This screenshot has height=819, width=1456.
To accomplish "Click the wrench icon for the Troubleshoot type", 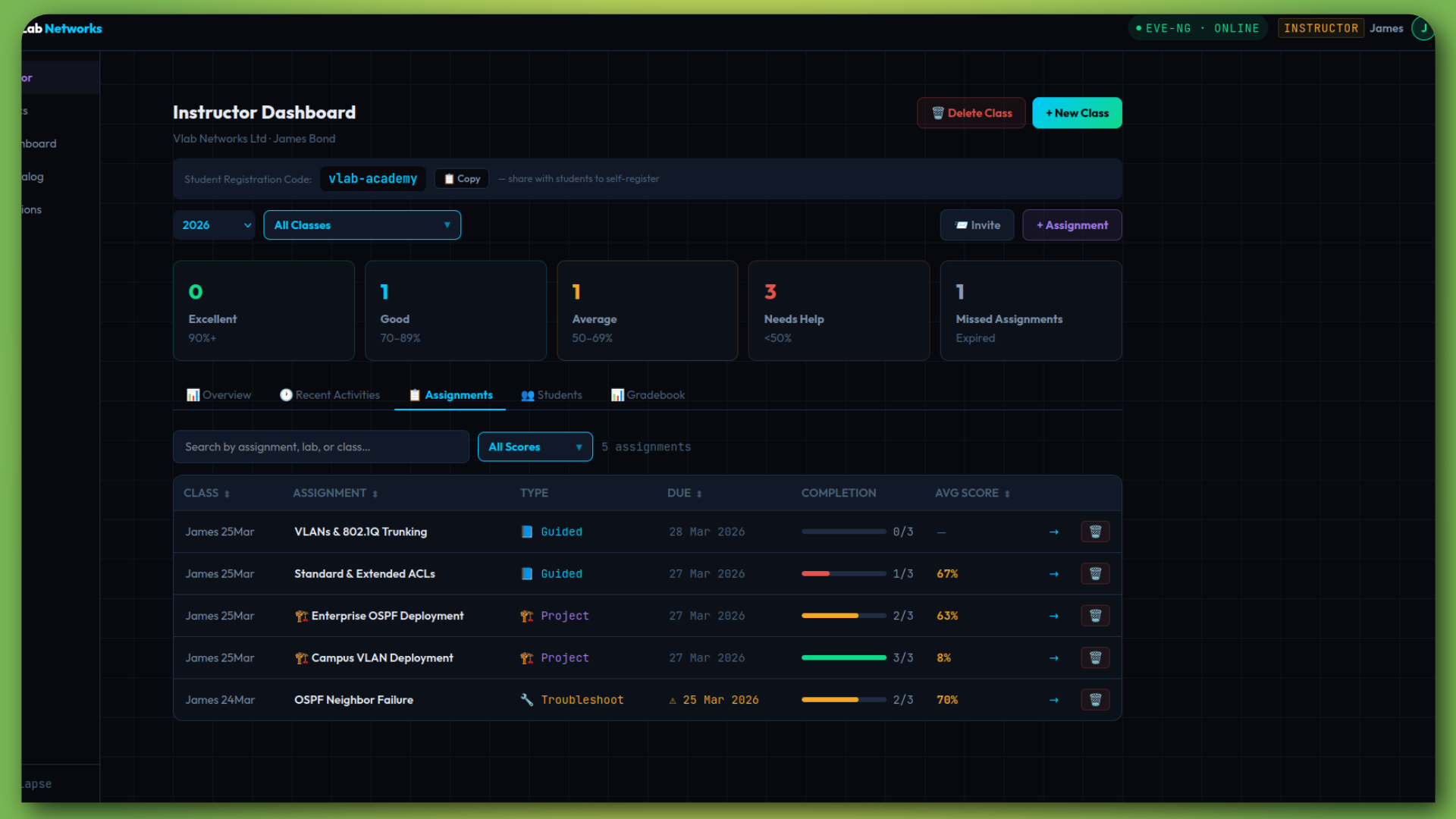I will [x=526, y=699].
